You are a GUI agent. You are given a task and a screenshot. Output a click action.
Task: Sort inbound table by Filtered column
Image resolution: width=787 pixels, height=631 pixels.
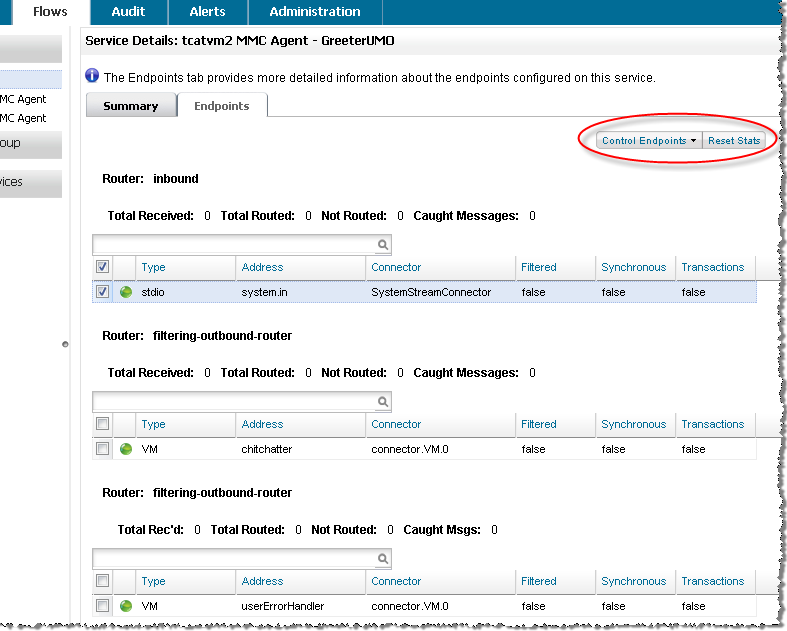[x=539, y=267]
